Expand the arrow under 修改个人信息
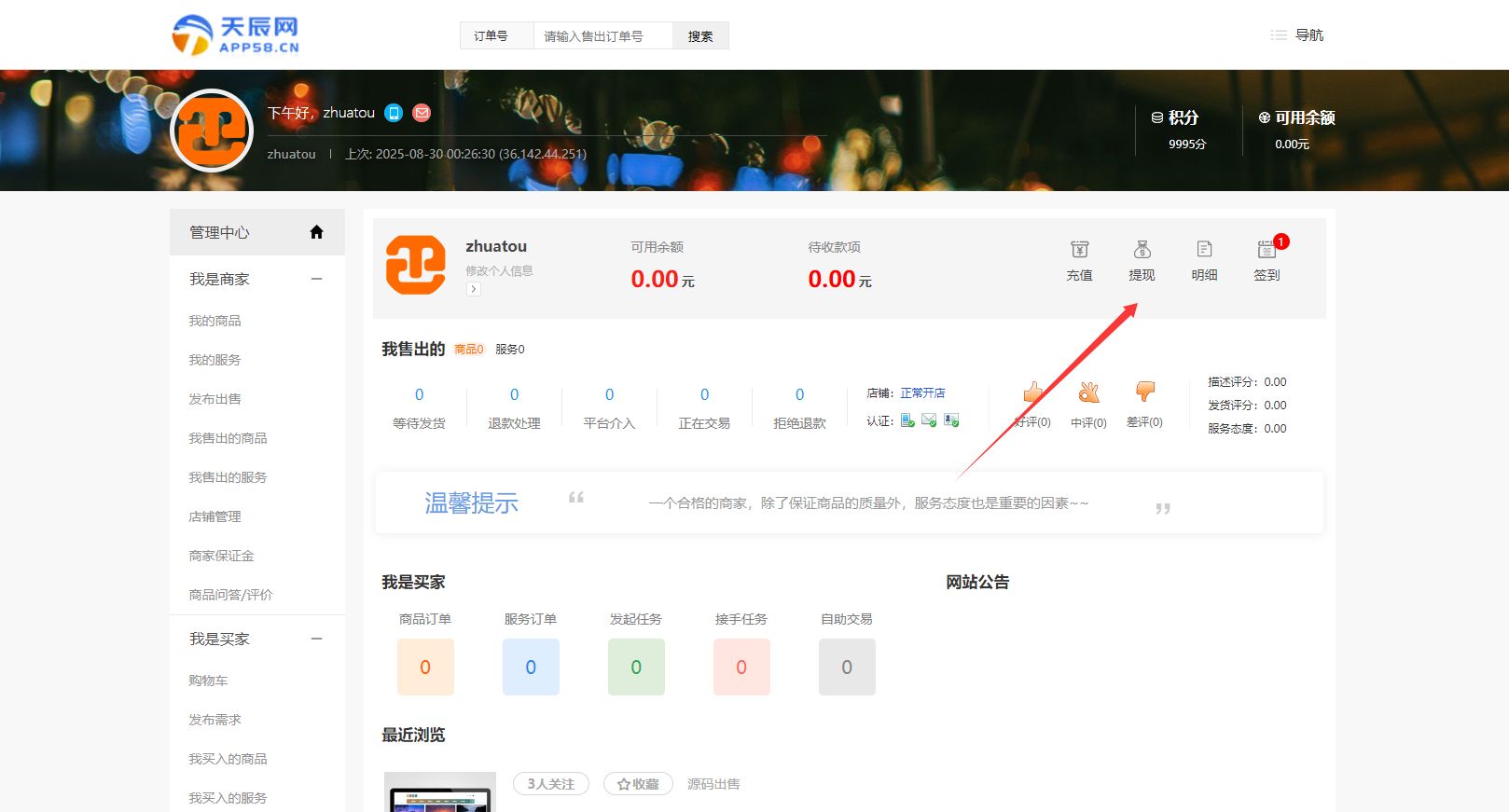The height and width of the screenshot is (812, 1509). pos(474,289)
